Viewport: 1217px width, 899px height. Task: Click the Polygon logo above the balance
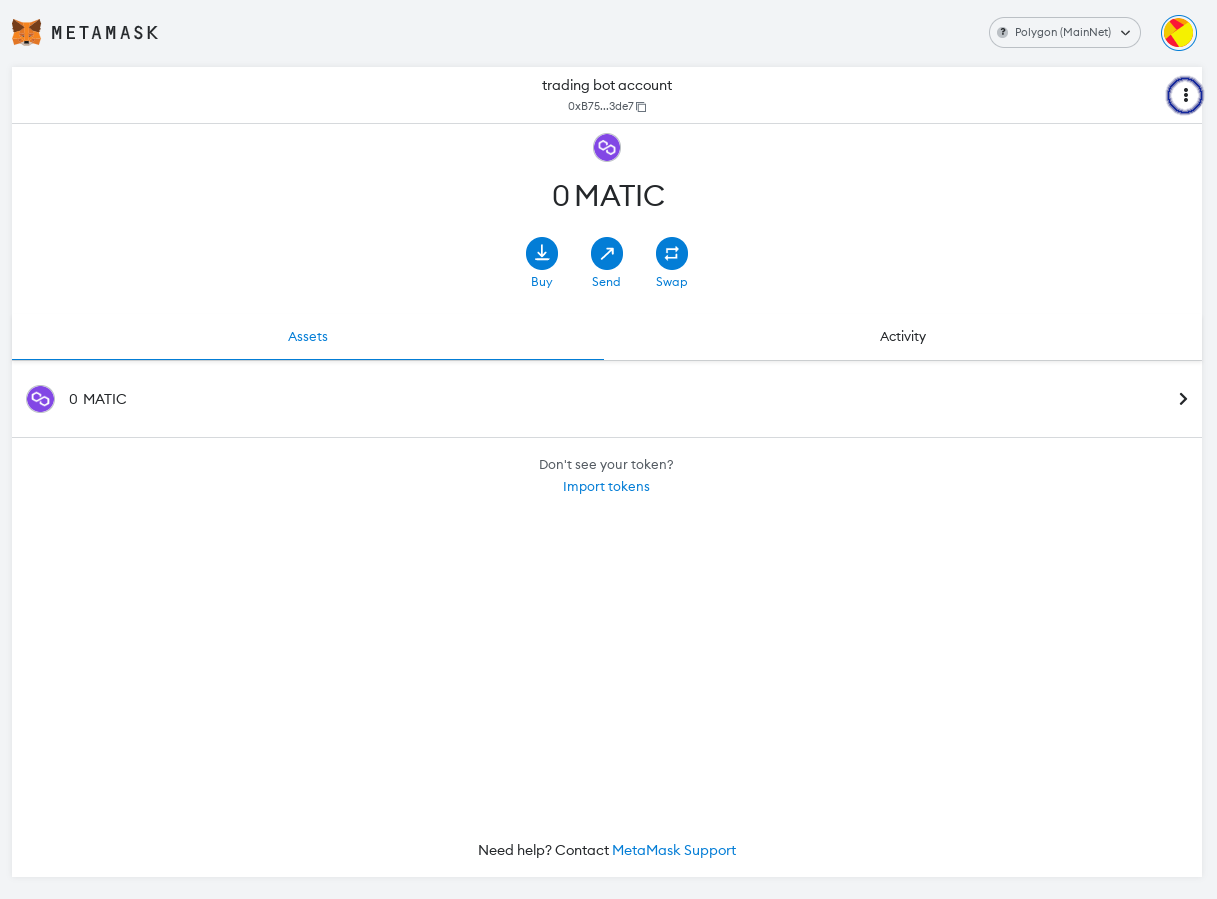607,147
